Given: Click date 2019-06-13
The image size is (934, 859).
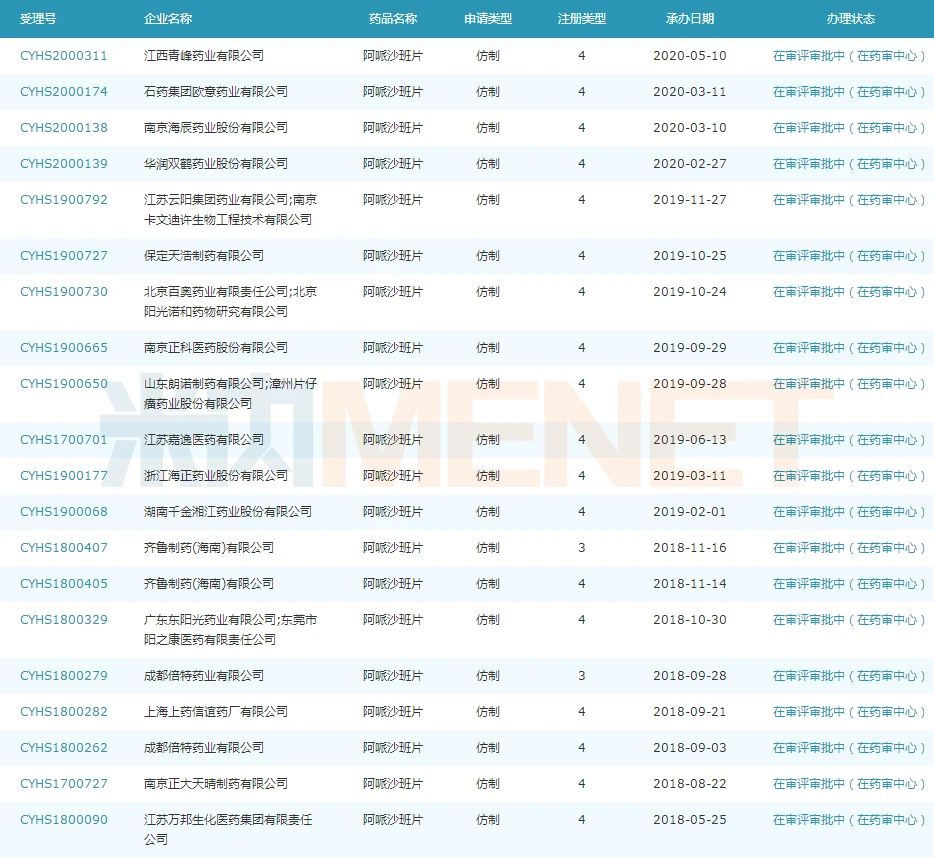Looking at the screenshot, I should (x=690, y=440).
